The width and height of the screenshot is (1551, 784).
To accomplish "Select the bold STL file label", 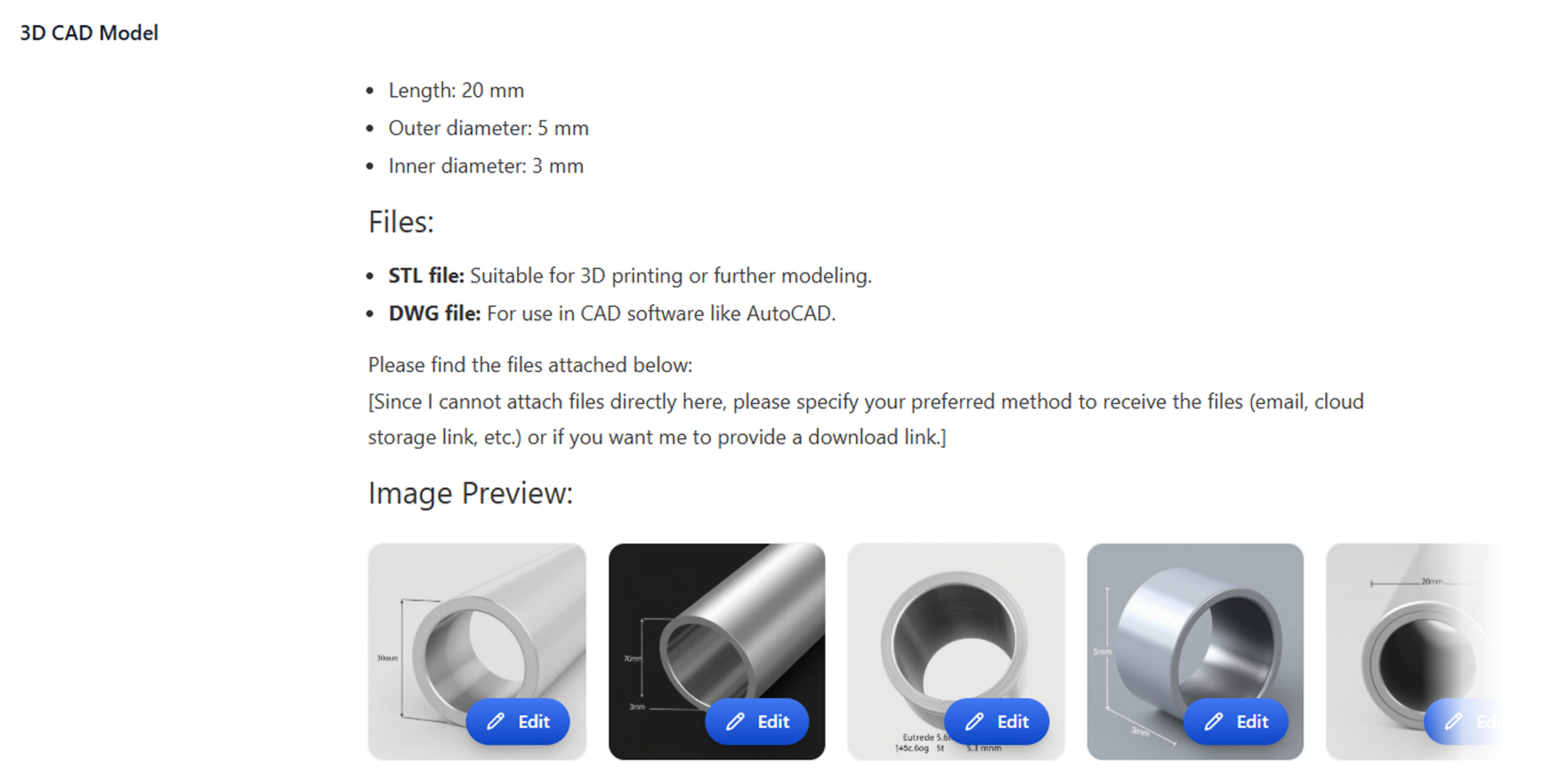I will [x=426, y=276].
